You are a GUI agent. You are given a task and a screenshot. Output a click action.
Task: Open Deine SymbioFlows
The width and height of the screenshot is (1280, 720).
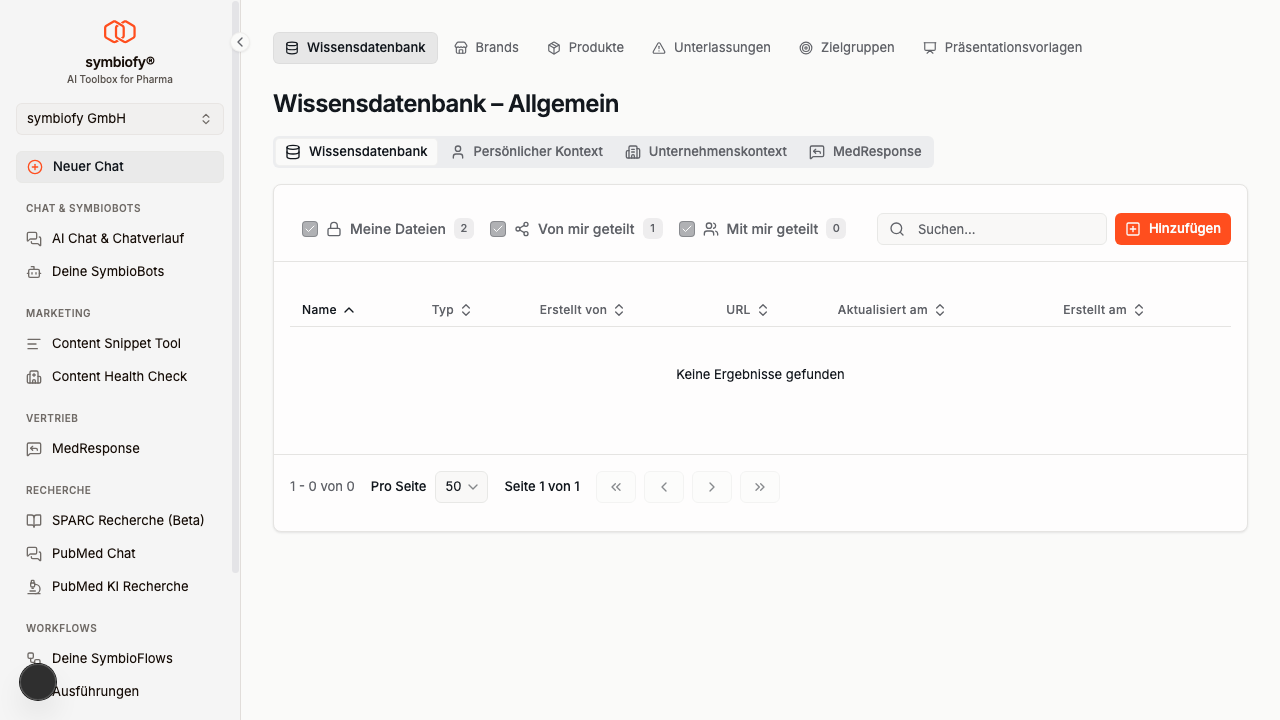[x=113, y=658]
